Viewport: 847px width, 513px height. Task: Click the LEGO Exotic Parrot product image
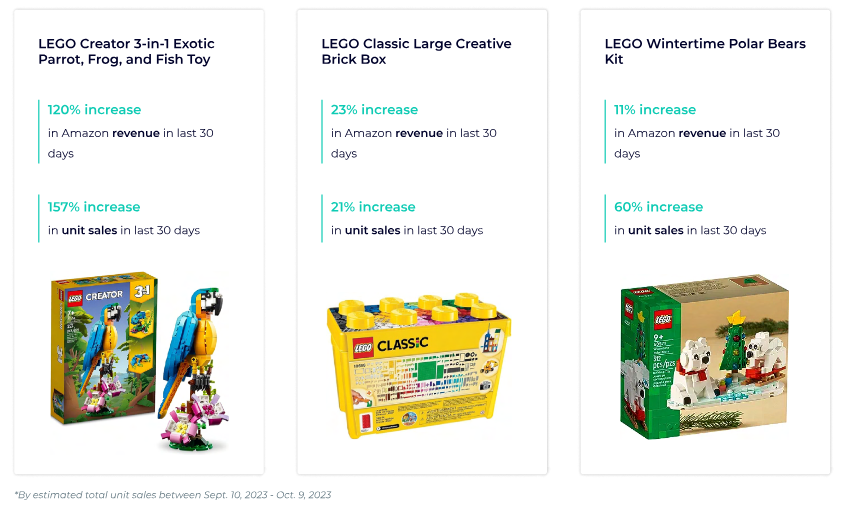(x=139, y=361)
